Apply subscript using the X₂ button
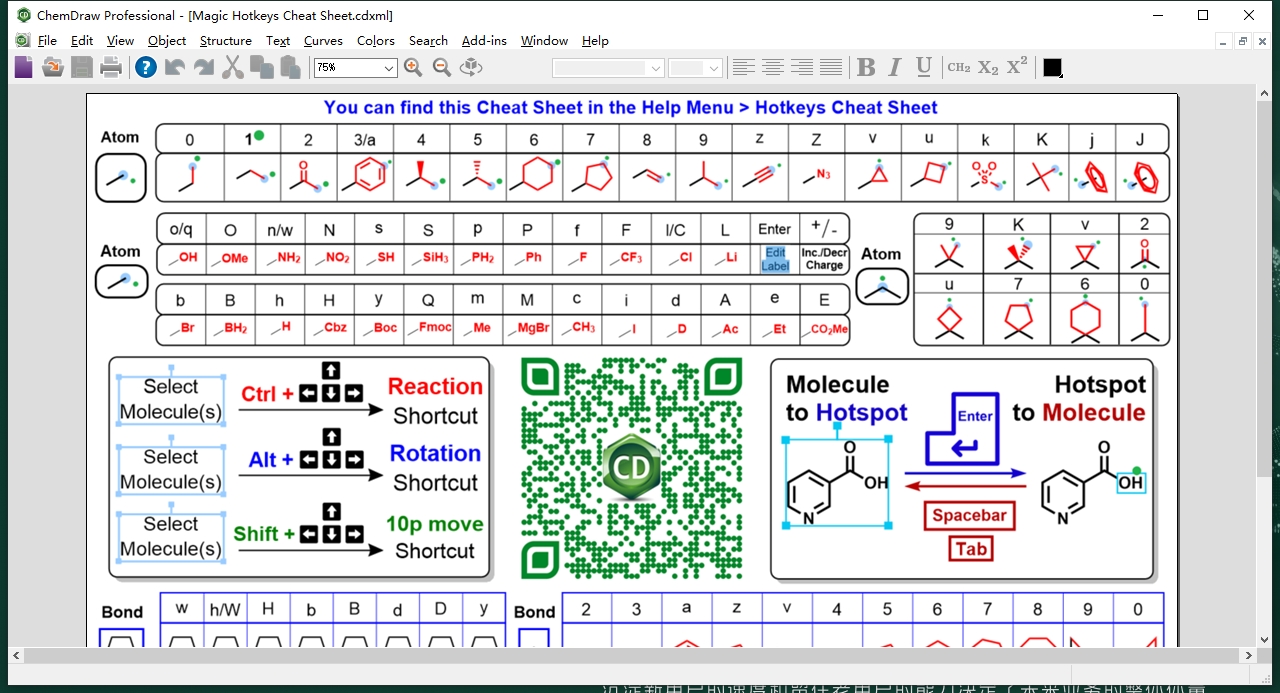The width and height of the screenshot is (1280, 693). [x=987, y=67]
